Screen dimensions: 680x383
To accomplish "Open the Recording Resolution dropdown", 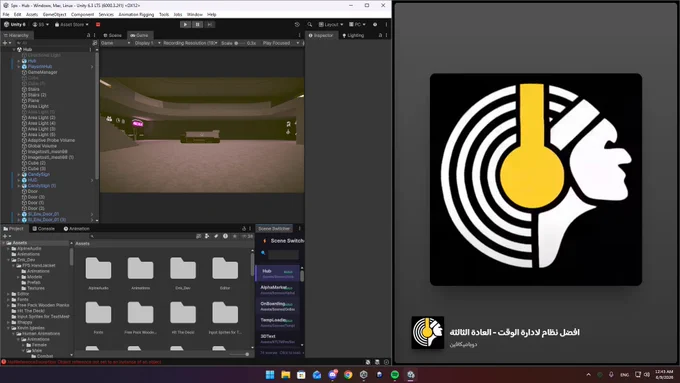I will [x=190, y=43].
